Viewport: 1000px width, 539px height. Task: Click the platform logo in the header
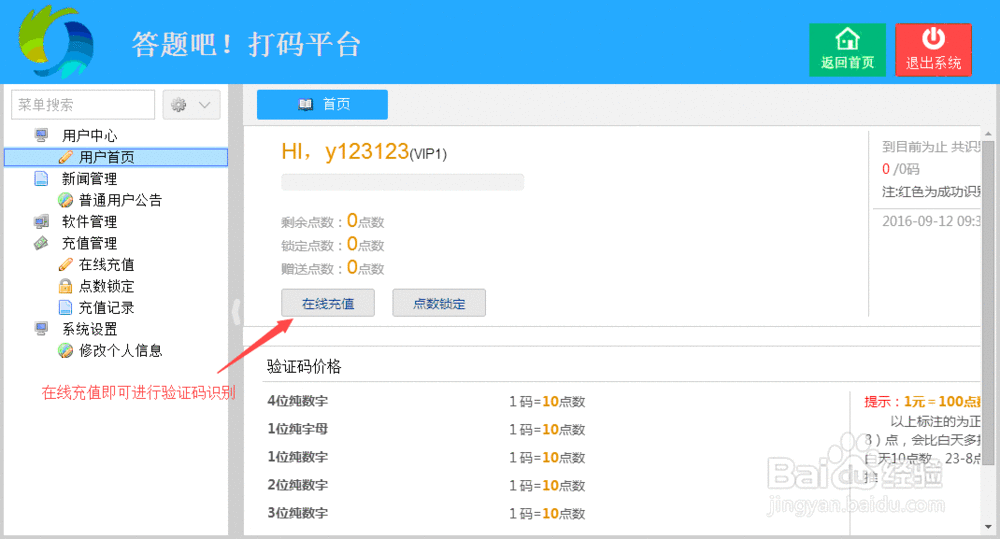[55, 42]
